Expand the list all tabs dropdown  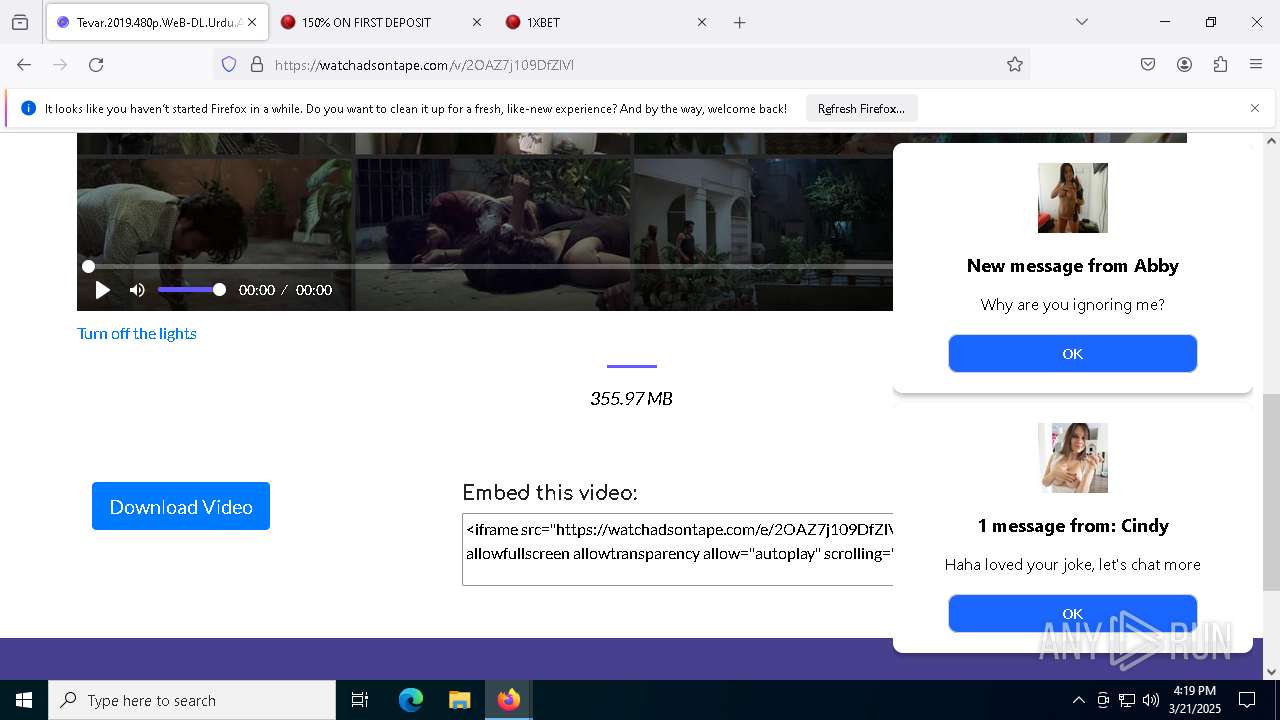(x=1082, y=22)
